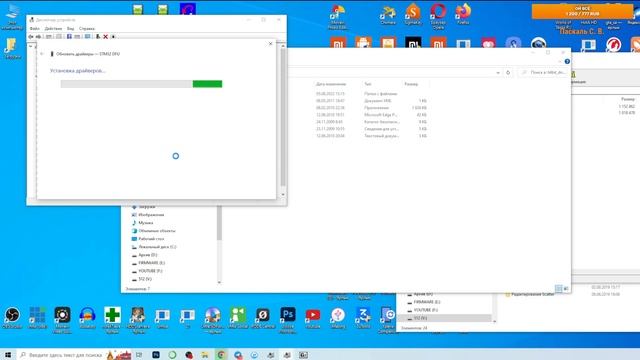This screenshot has height=360, width=640.
Task: Click the File Explorer folder taskbar icon
Action: [205, 355]
